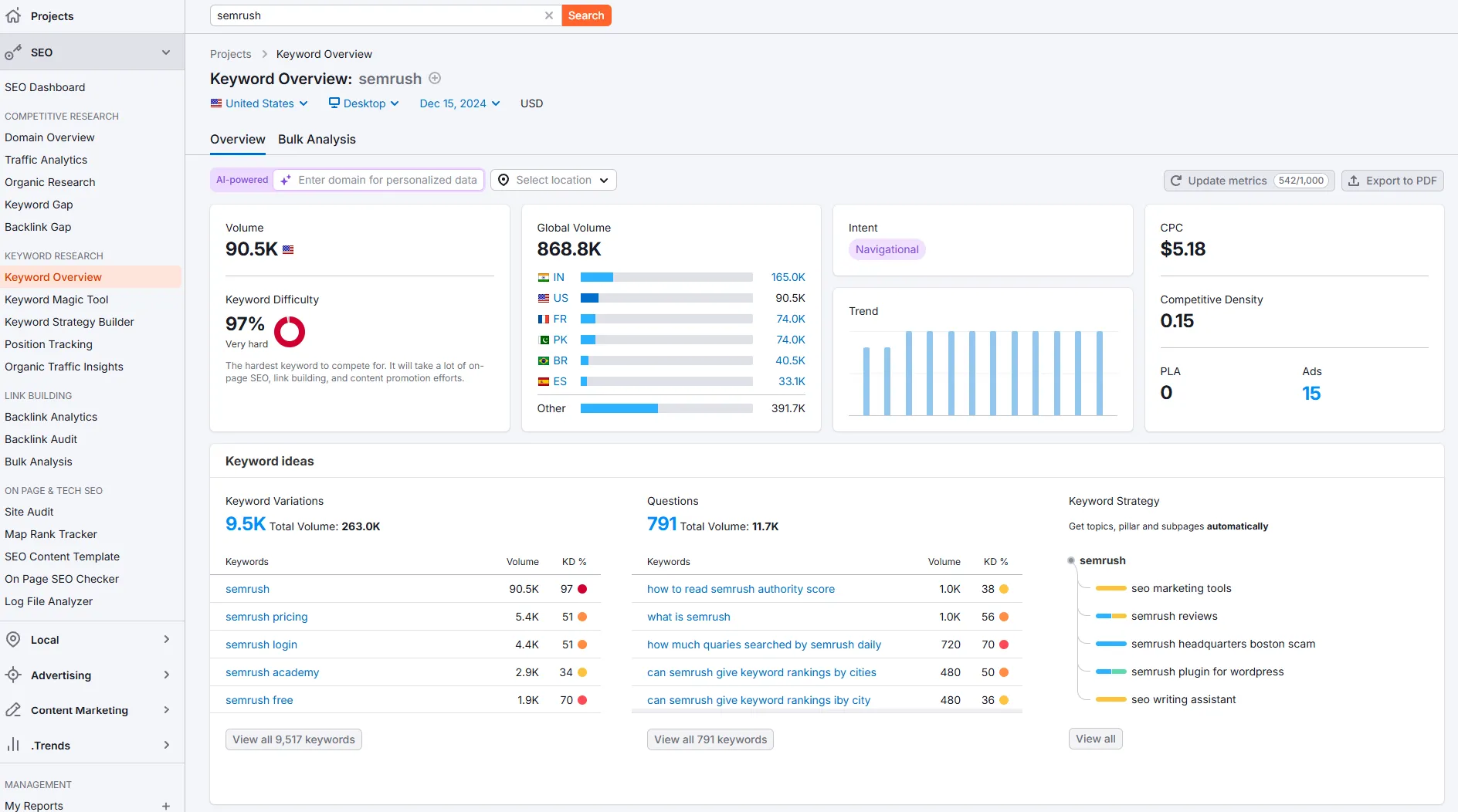Switch to the Bulk Analysis tab

click(x=317, y=139)
